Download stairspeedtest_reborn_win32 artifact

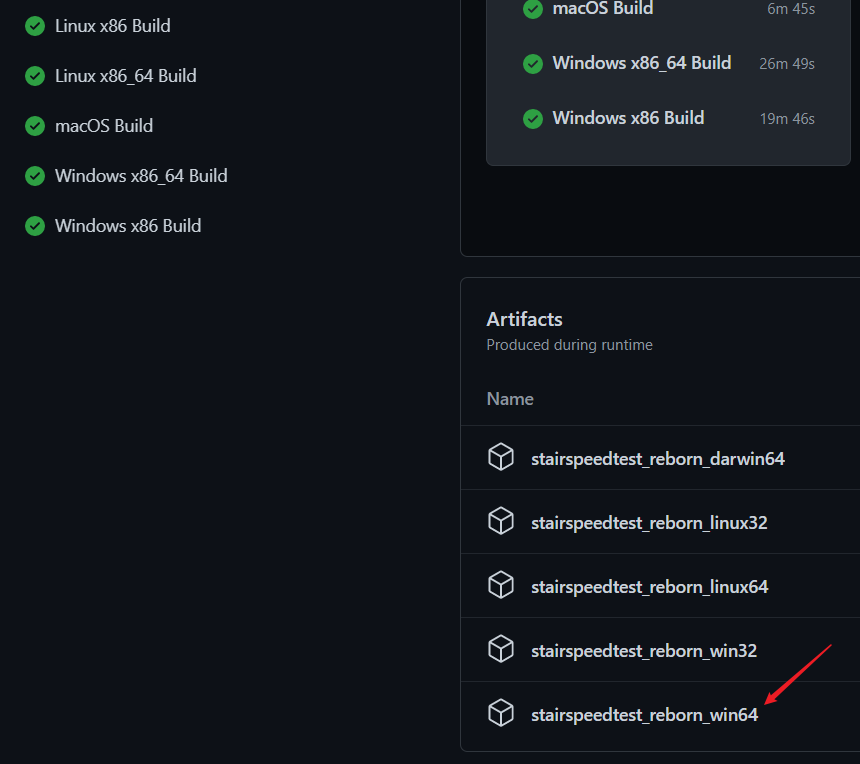(x=643, y=651)
